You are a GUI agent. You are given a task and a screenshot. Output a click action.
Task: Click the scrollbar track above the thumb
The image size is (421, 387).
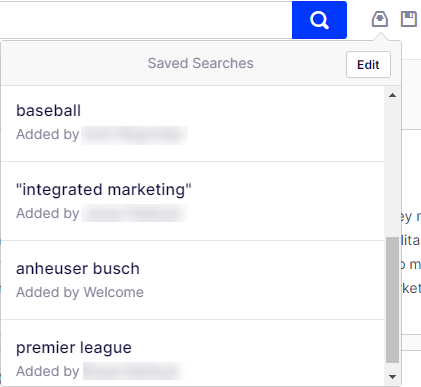click(x=393, y=168)
